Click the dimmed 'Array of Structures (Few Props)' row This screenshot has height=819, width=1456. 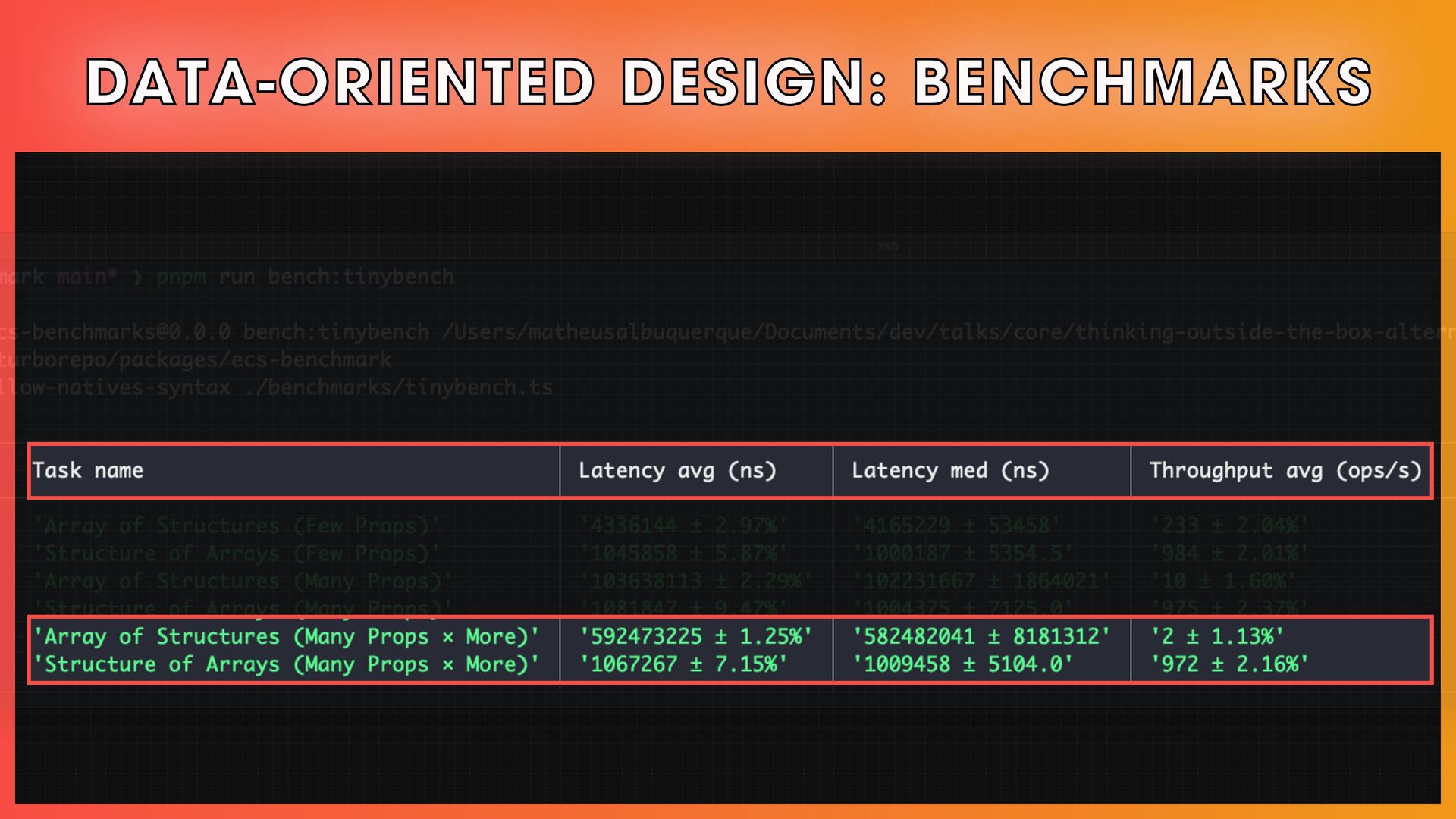[237, 526]
